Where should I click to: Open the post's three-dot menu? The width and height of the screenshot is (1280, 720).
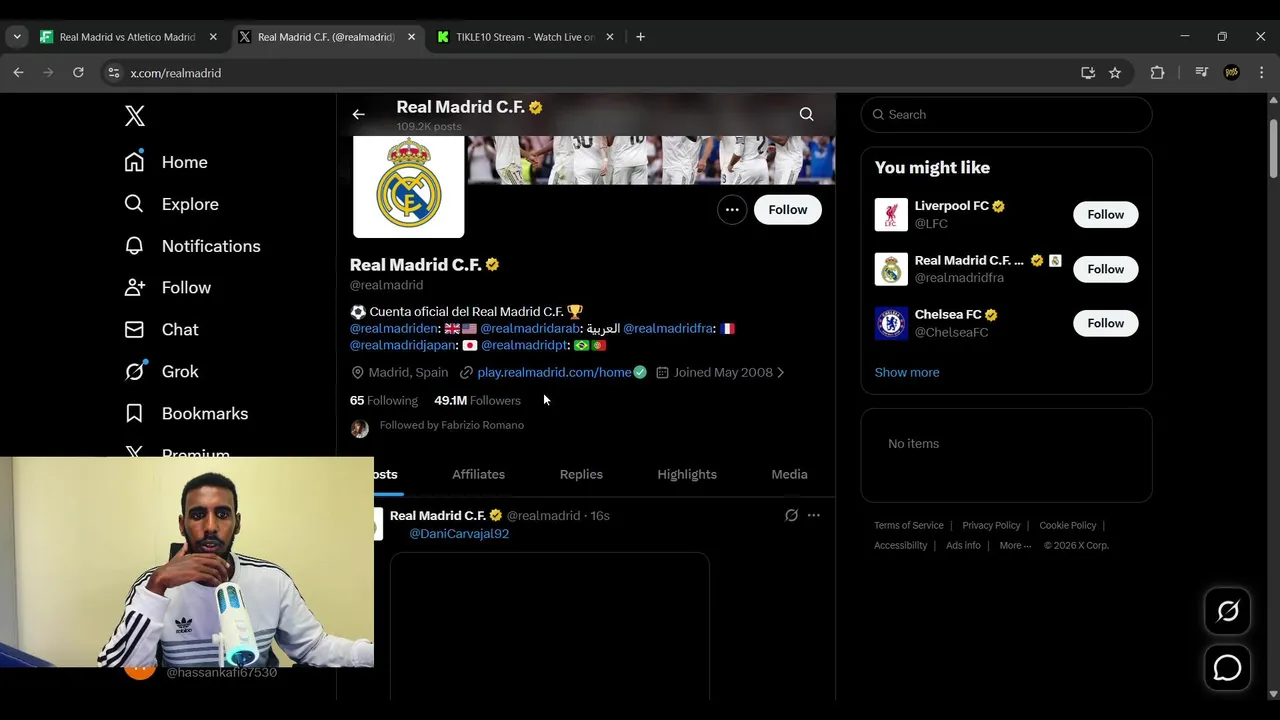click(814, 515)
